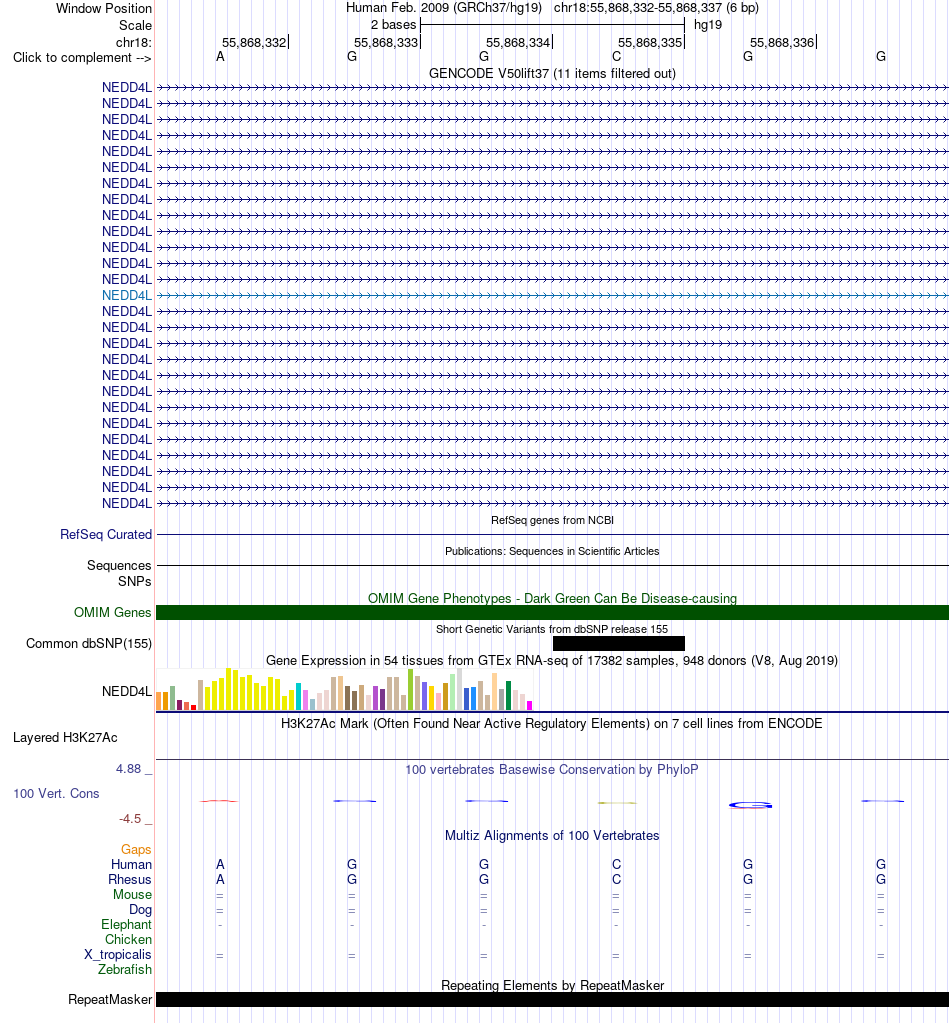This screenshot has width=950, height=1023.
Task: Click base C in the Rhesus alignment row
Action: pos(617,879)
